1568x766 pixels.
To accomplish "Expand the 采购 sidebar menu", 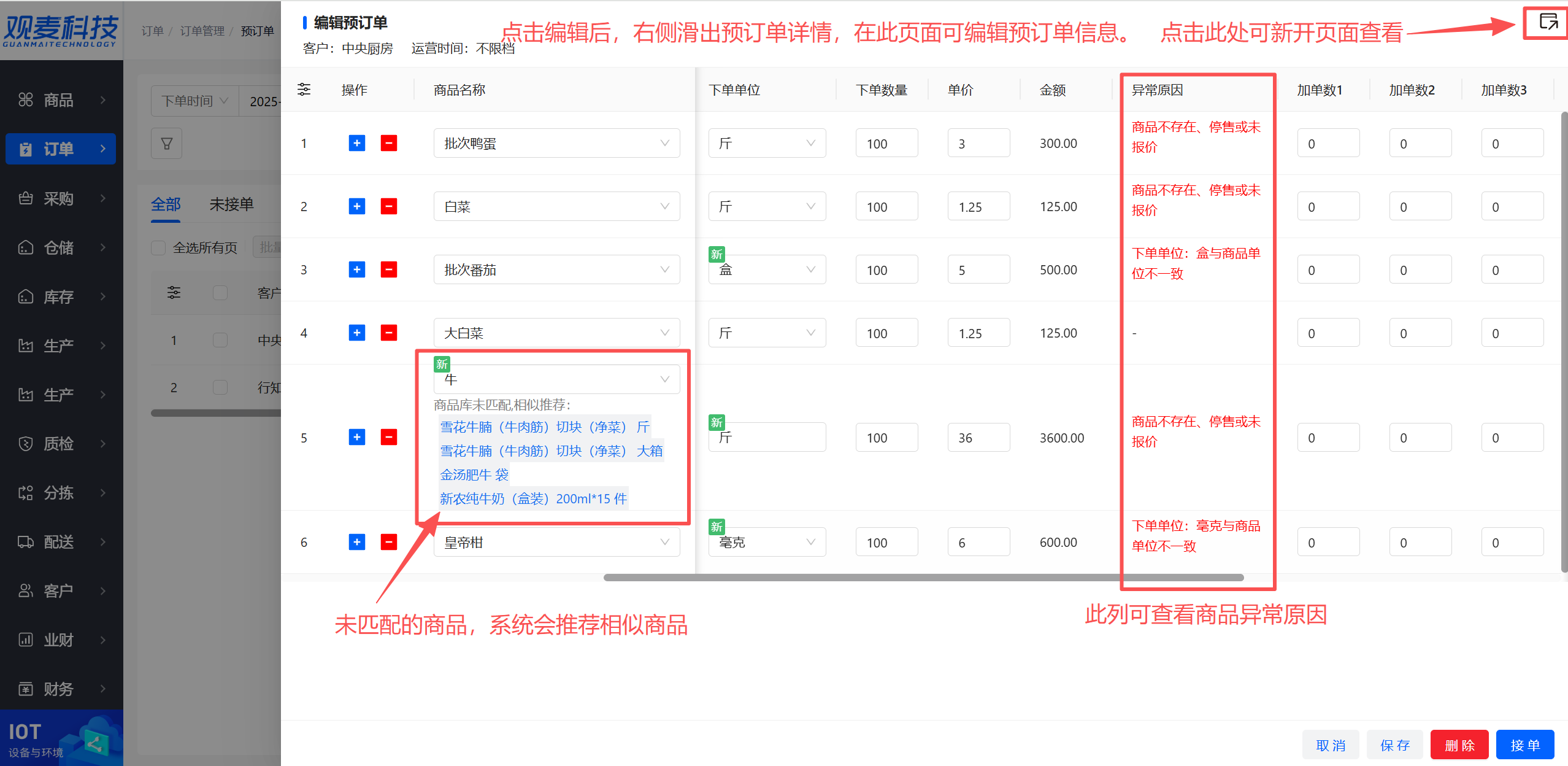I will pyautogui.click(x=60, y=198).
